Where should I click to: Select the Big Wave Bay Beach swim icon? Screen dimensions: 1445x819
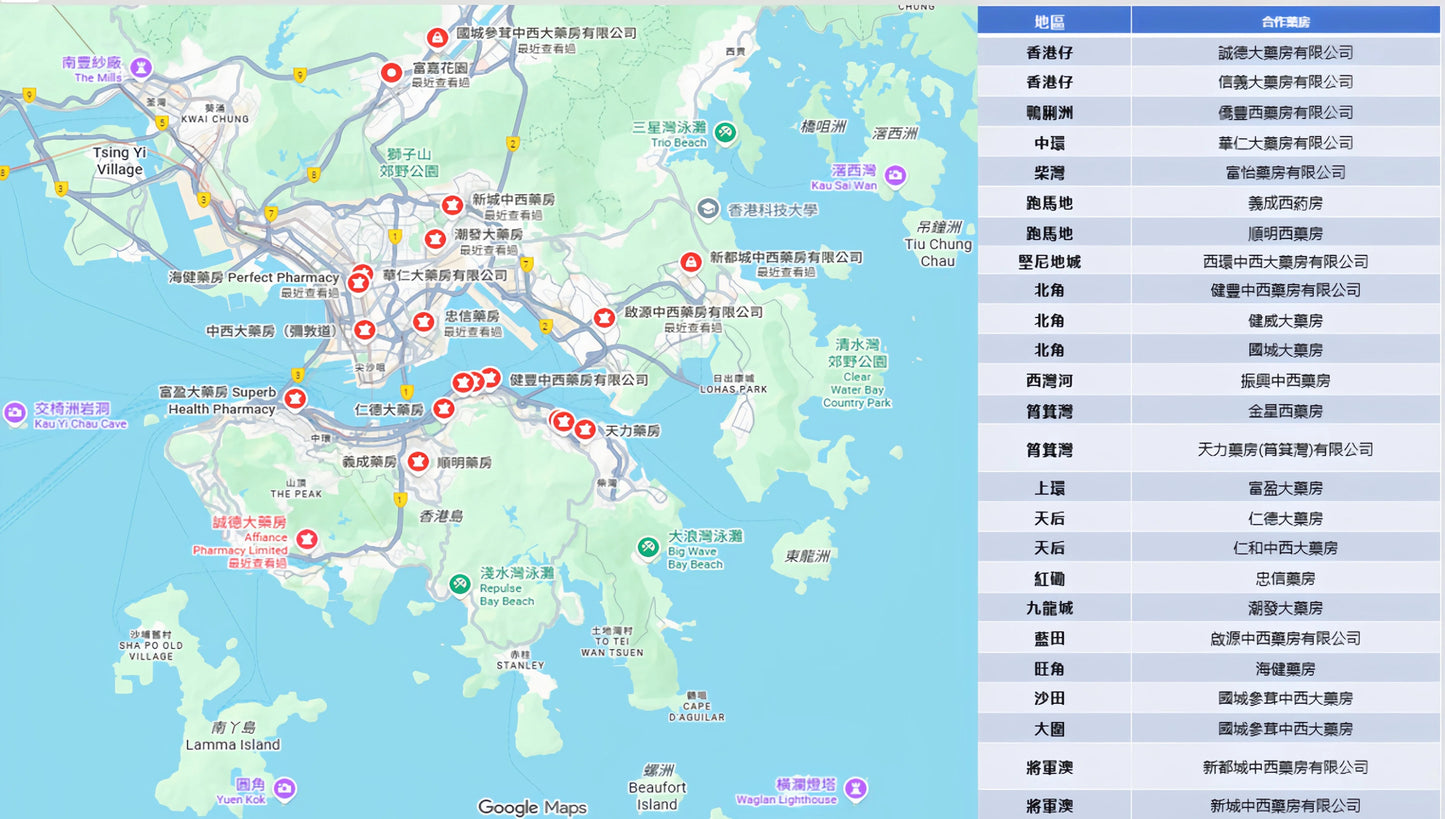pos(649,548)
